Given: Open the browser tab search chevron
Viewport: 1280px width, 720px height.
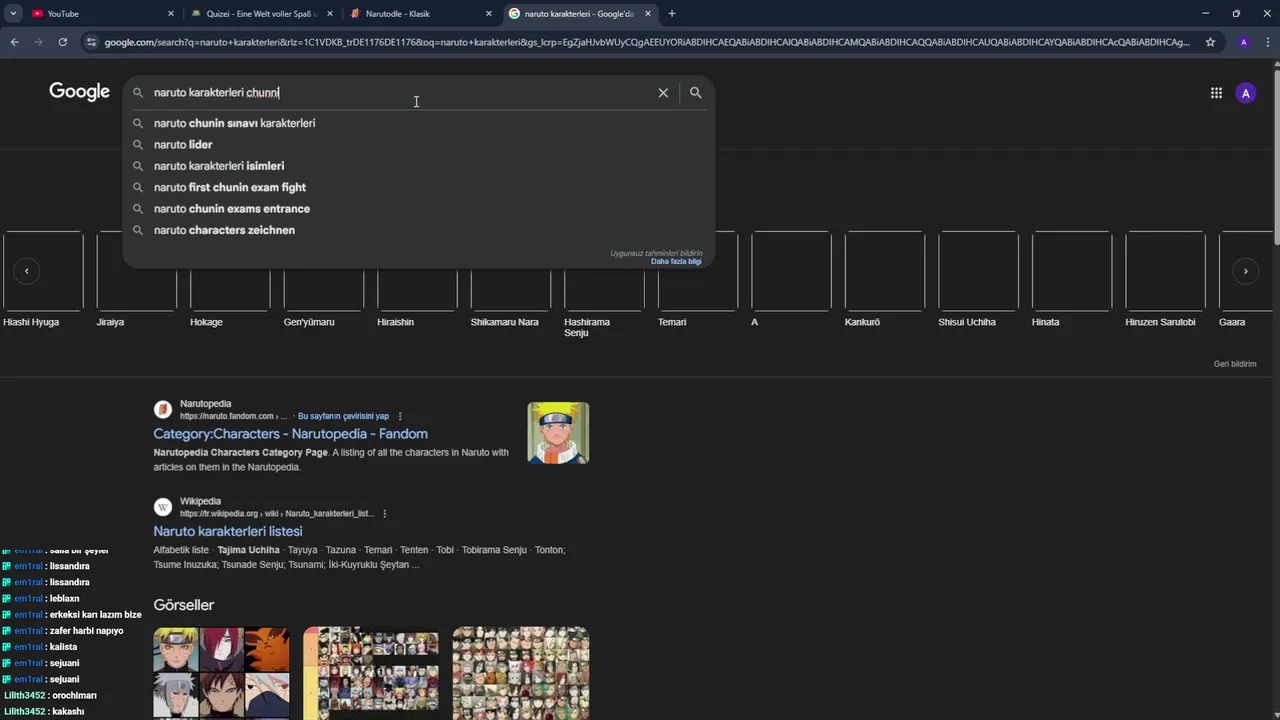Looking at the screenshot, I should pos(13,13).
